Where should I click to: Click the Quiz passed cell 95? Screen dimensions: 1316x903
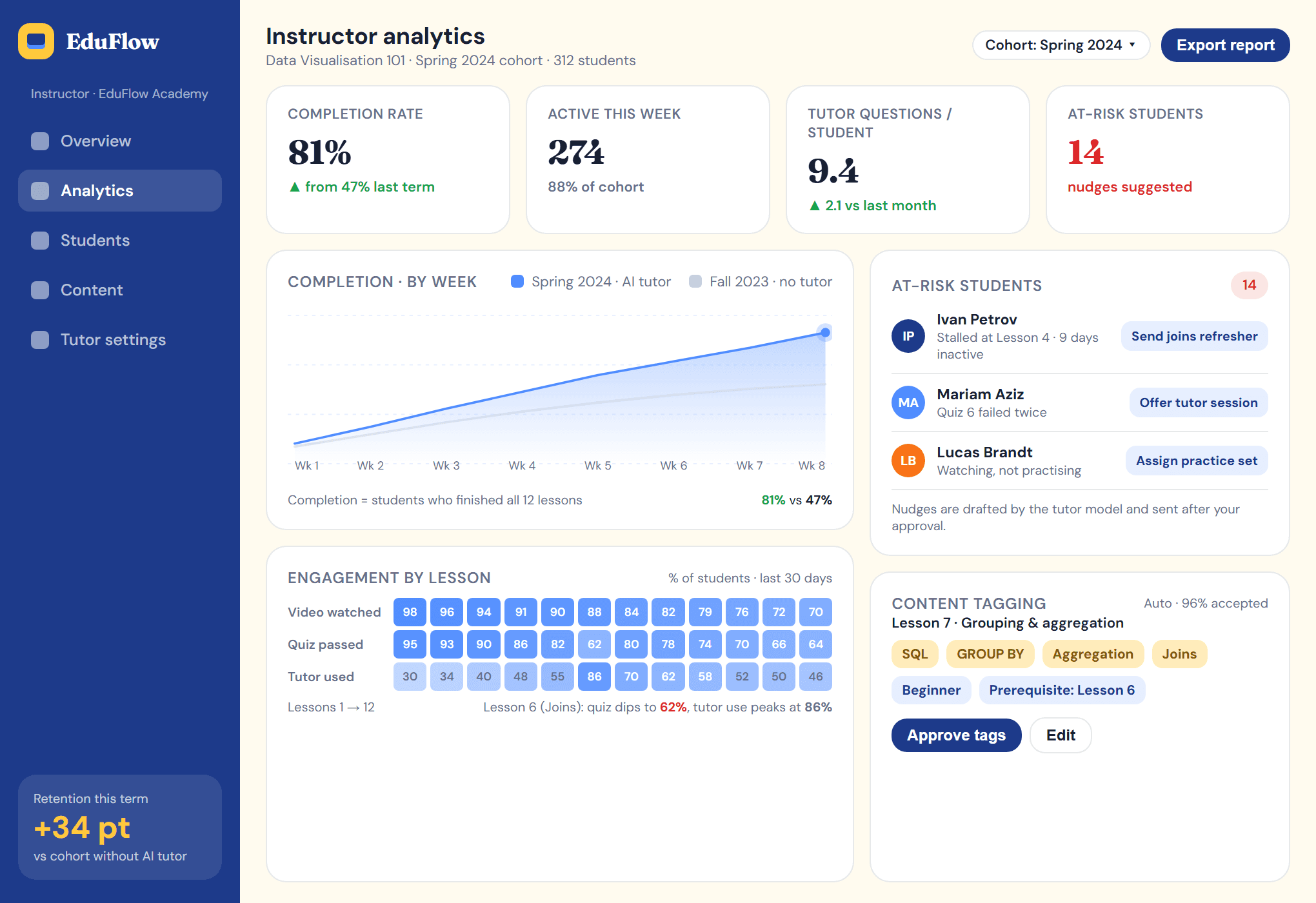410,644
